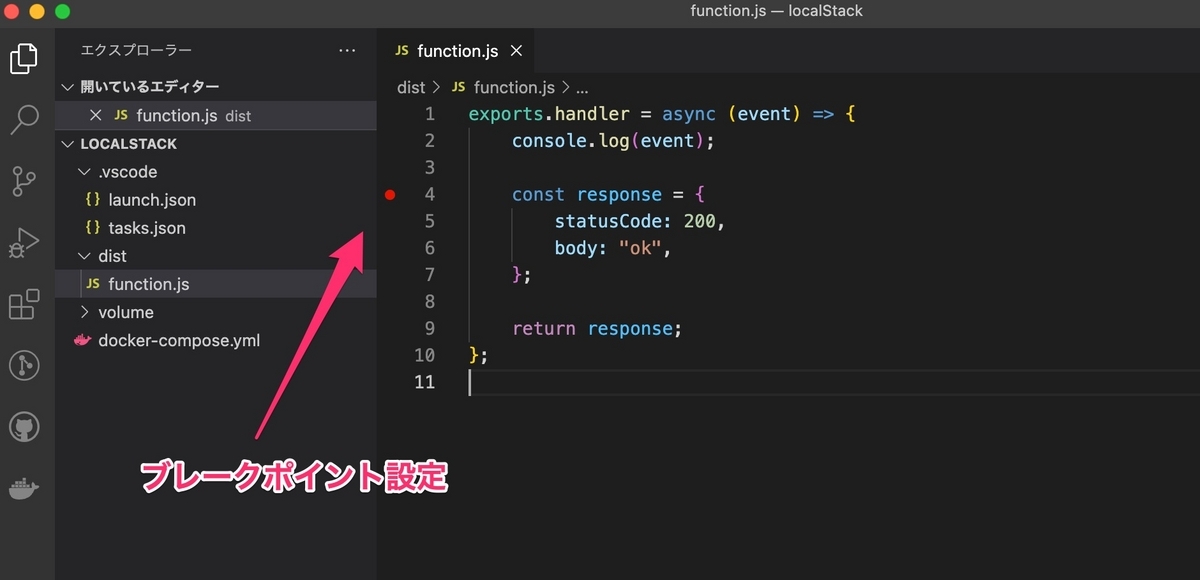Click the dist breadcrumb segment

[411, 87]
